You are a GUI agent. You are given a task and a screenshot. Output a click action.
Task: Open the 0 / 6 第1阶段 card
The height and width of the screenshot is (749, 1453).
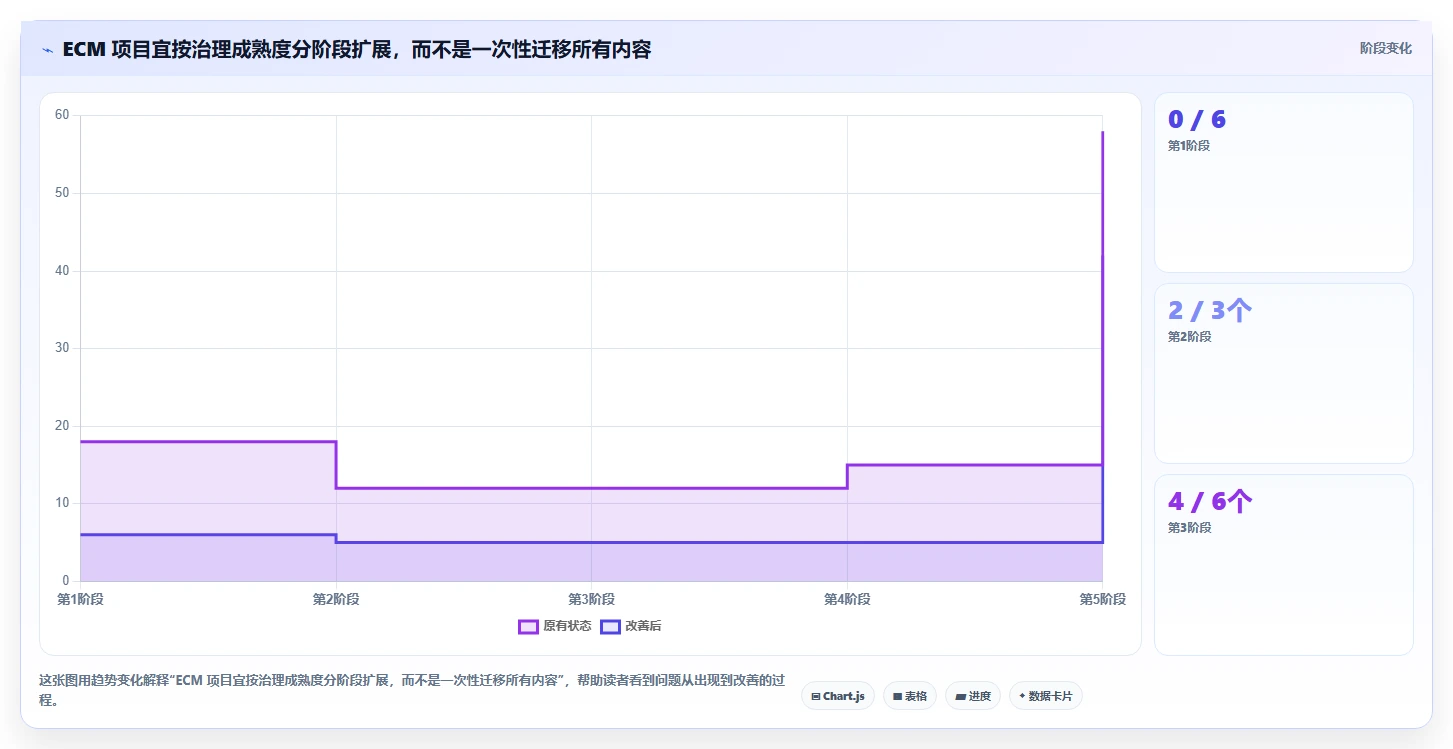tap(1284, 183)
